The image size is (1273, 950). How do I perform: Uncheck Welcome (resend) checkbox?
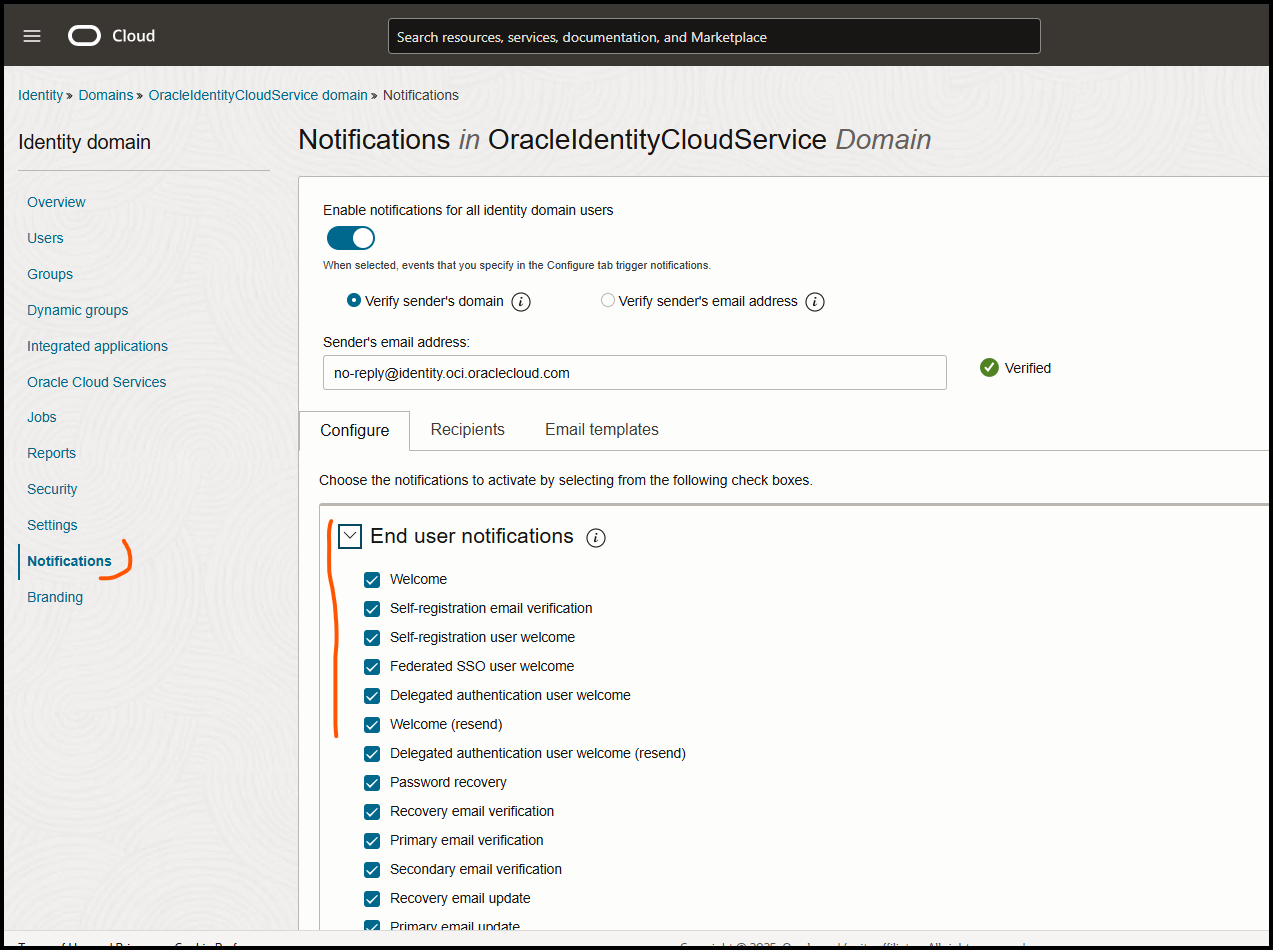[x=372, y=725]
